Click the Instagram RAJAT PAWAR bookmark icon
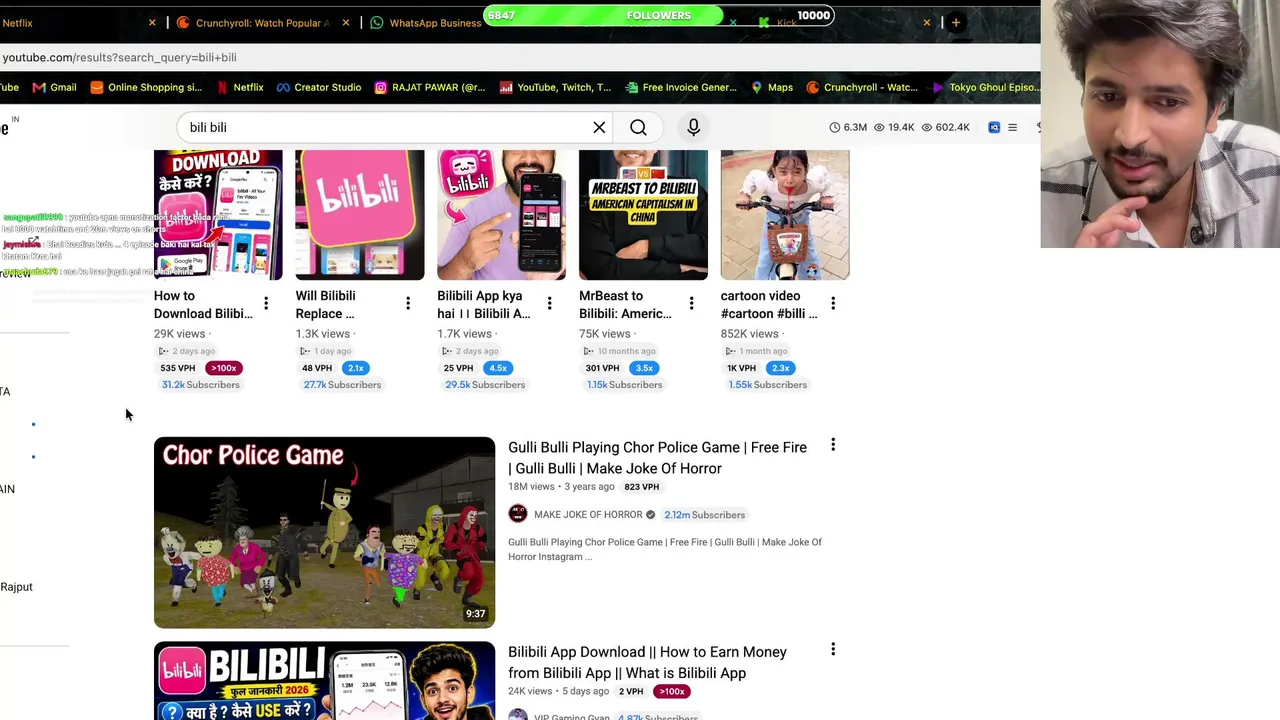 [x=380, y=87]
